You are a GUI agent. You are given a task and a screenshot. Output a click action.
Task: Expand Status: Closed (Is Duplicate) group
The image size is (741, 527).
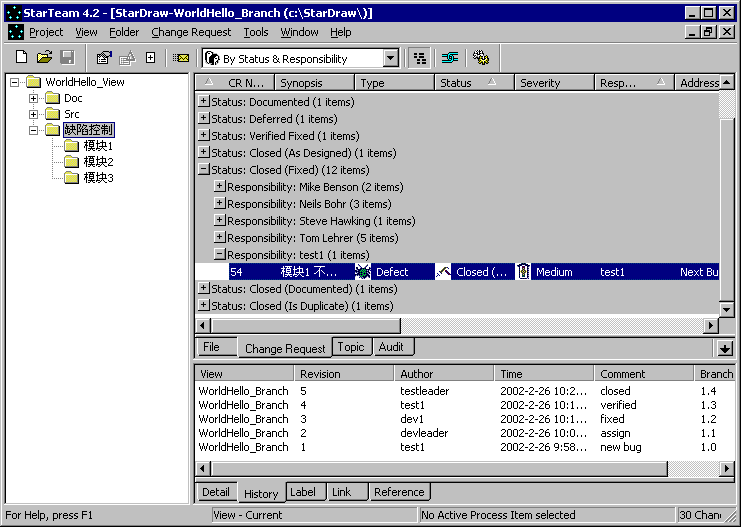tap(203, 305)
